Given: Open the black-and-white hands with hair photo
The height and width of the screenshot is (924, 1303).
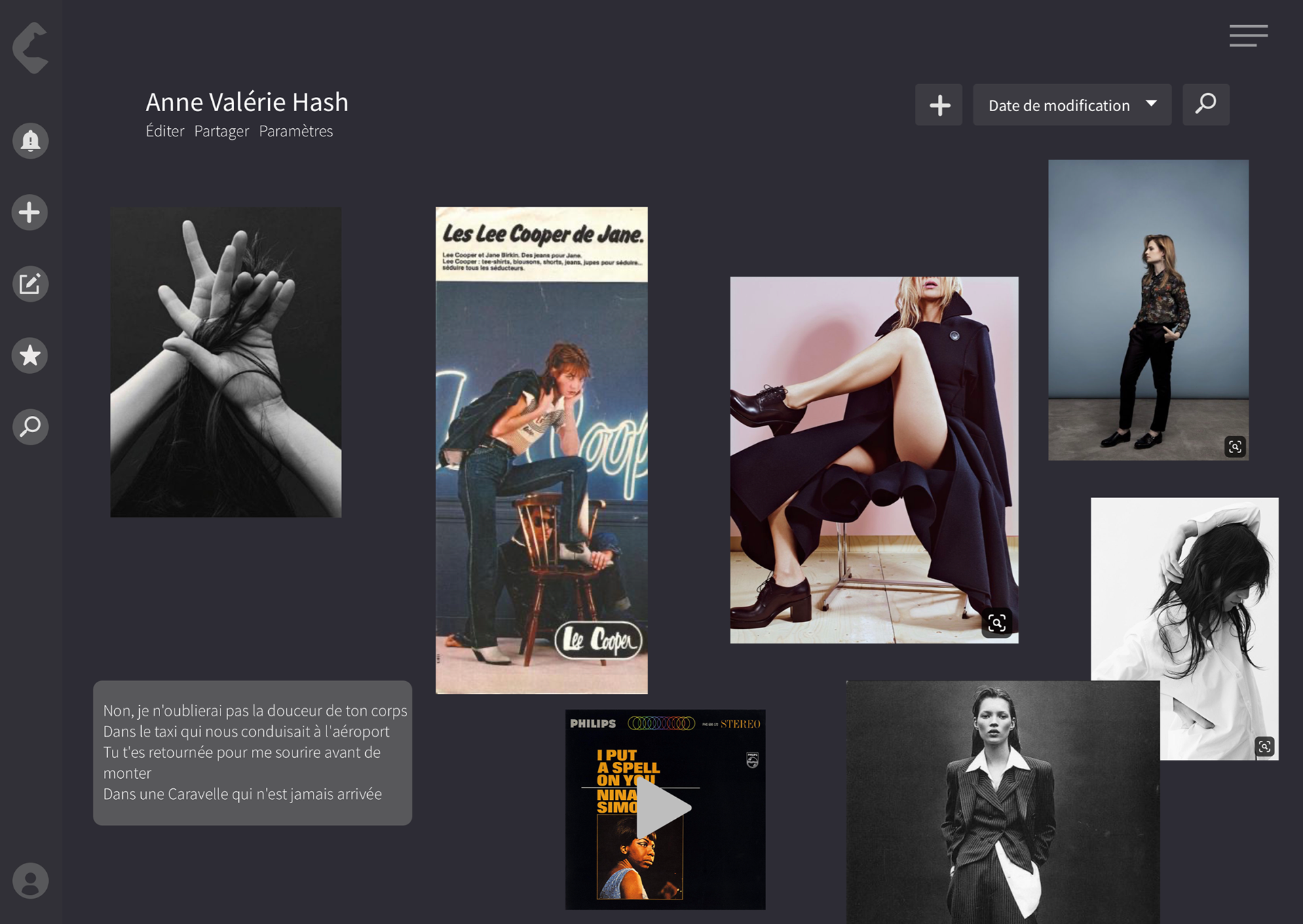Looking at the screenshot, I should coord(226,362).
